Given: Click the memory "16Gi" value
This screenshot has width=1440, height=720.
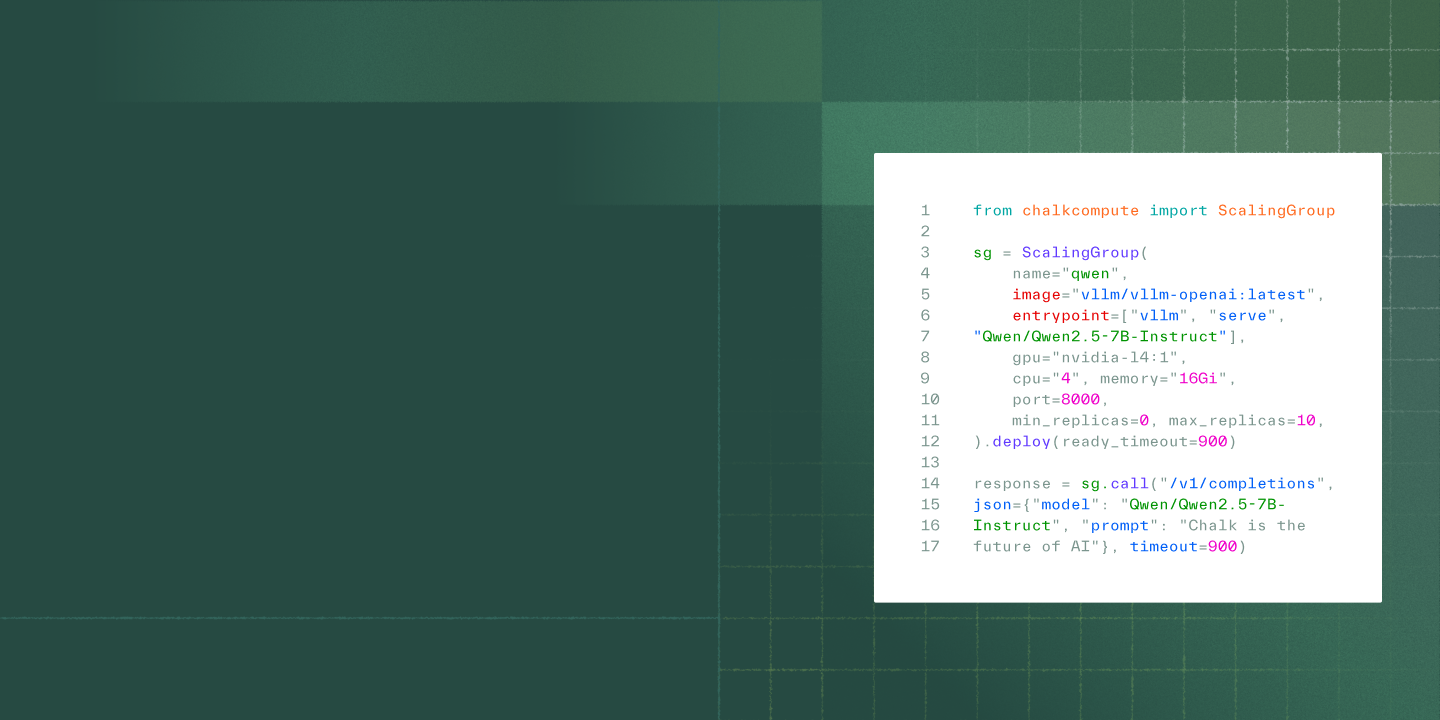Looking at the screenshot, I should click(x=1198, y=379).
